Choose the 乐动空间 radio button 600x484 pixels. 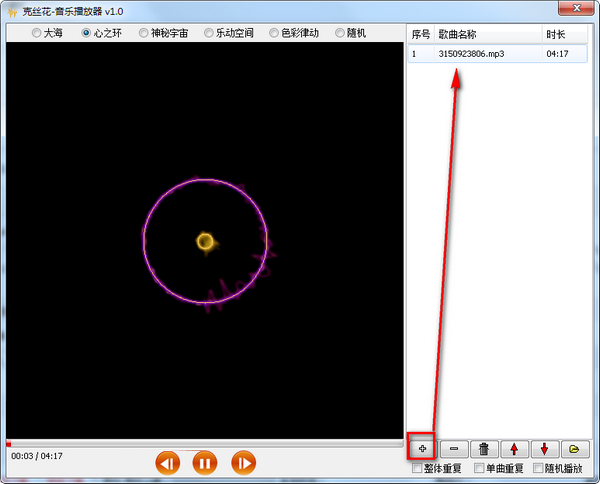(x=229, y=33)
